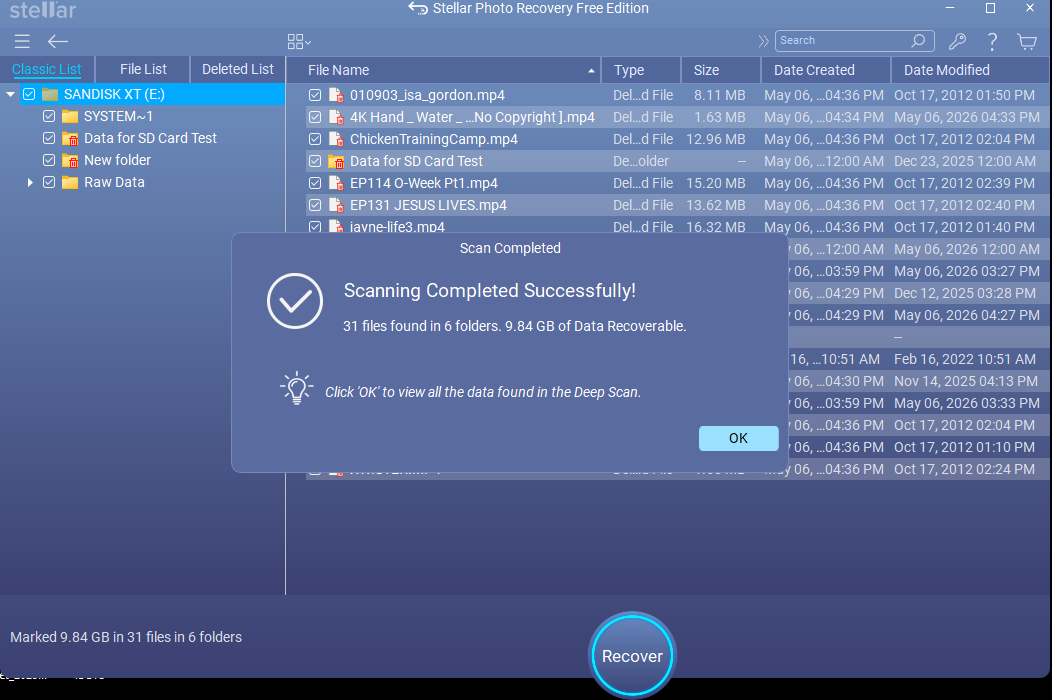1052x700 pixels.
Task: Click the 12.96 MB size cell
Action: coord(715,140)
